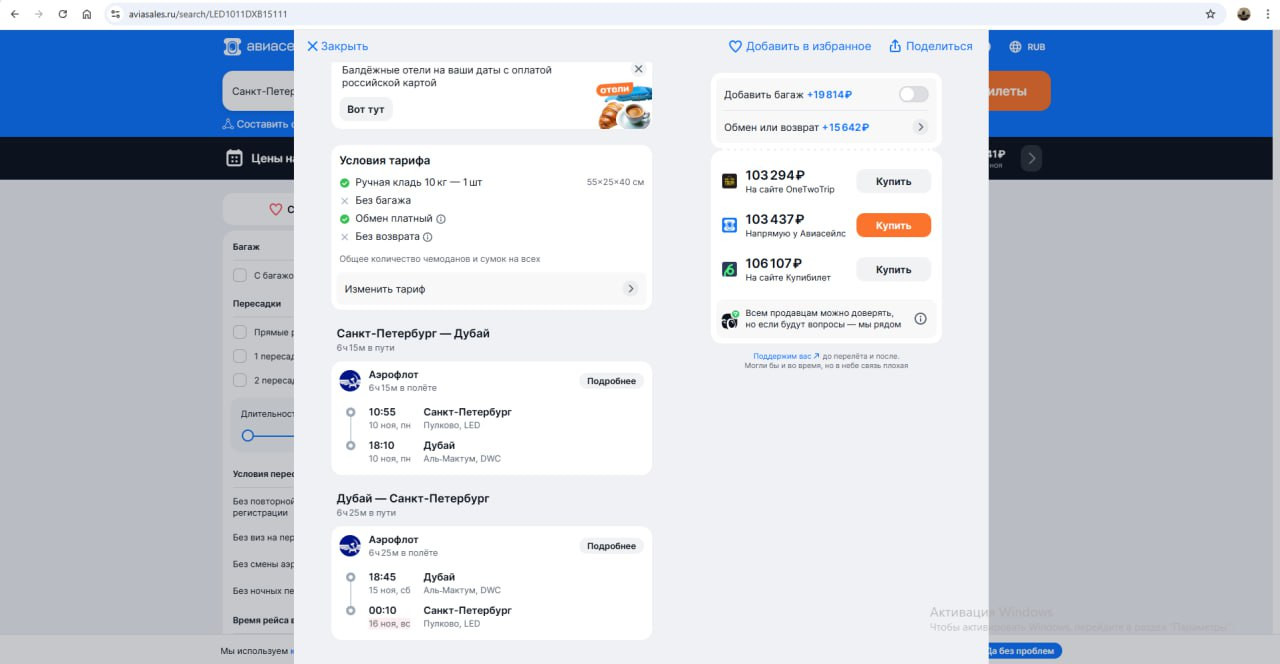This screenshot has height=664, width=1280.
Task: Open Обмен или возврат options chevron
Action: tap(920, 127)
